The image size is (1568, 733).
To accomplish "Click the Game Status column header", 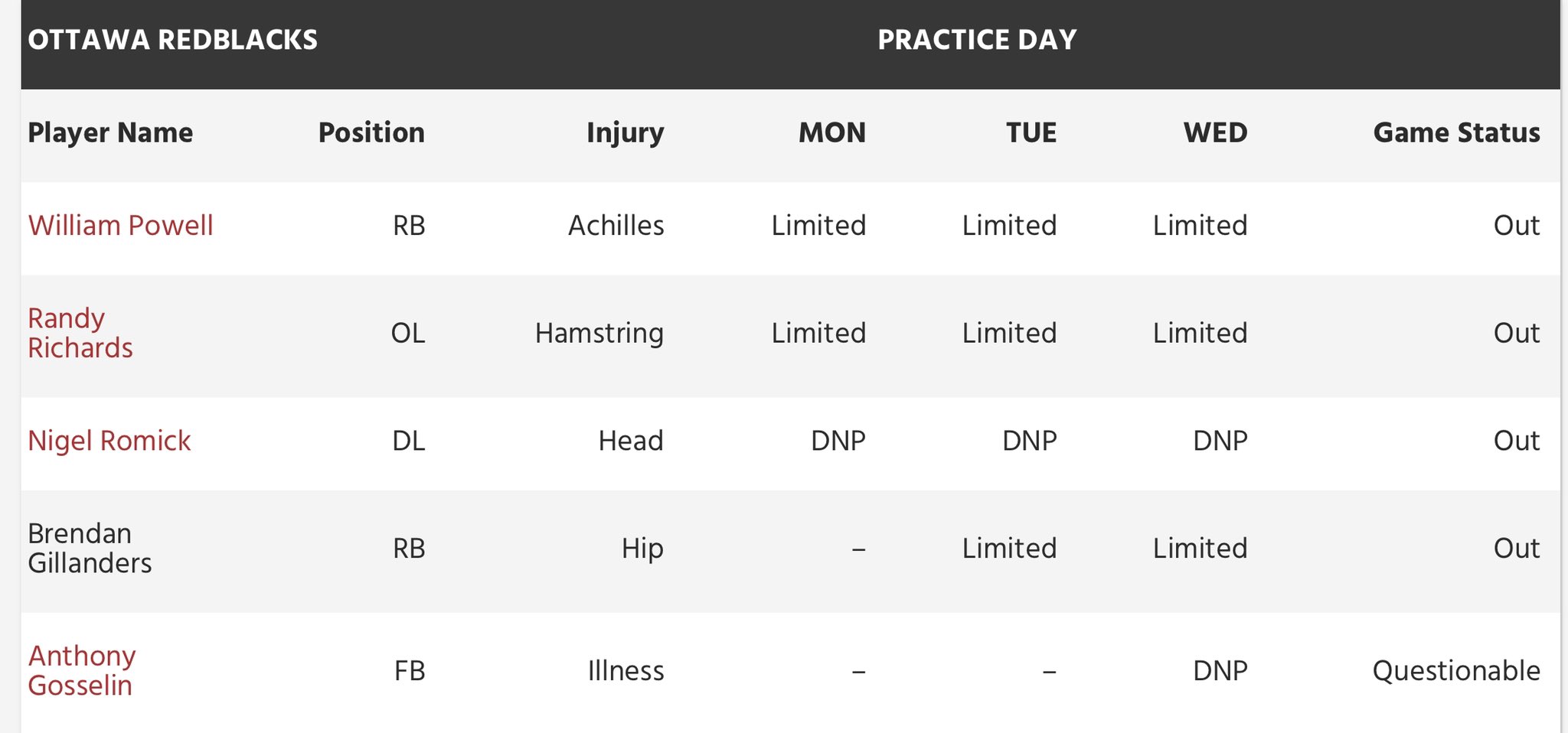I will 1456,133.
